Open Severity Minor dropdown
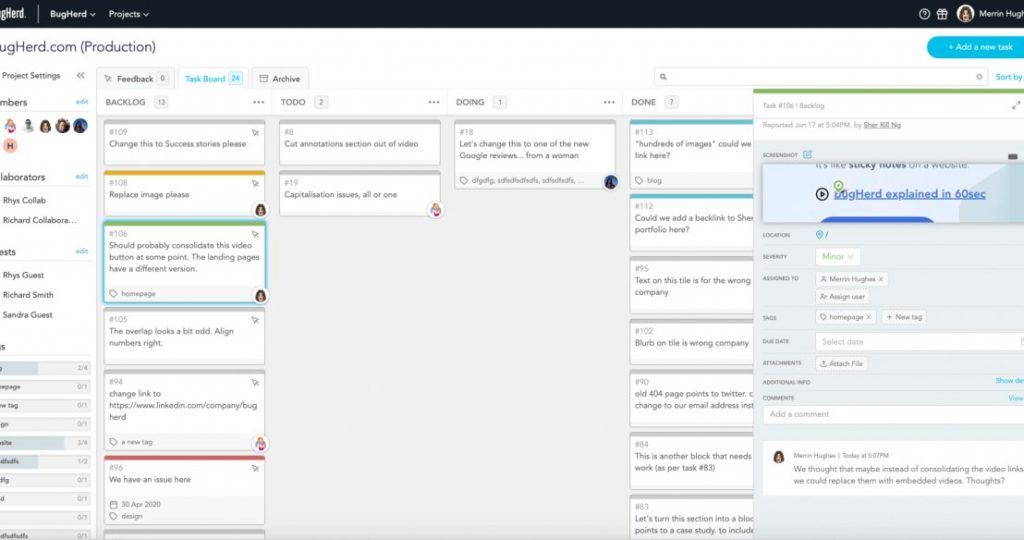 tap(838, 257)
